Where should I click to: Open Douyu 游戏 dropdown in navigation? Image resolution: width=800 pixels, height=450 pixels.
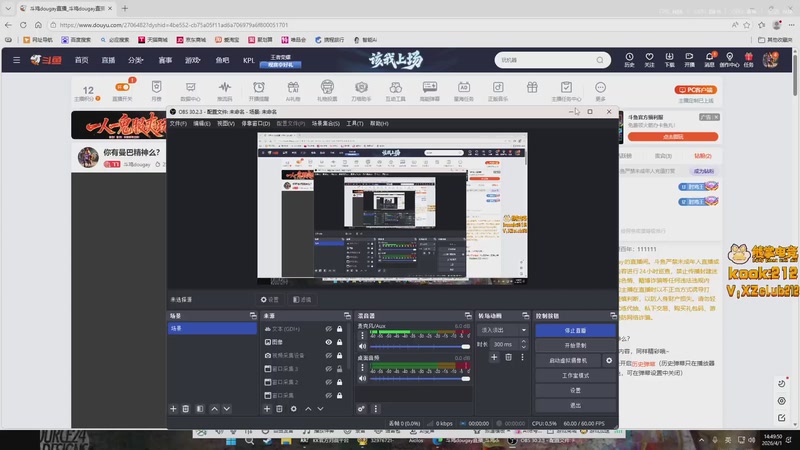[192, 60]
